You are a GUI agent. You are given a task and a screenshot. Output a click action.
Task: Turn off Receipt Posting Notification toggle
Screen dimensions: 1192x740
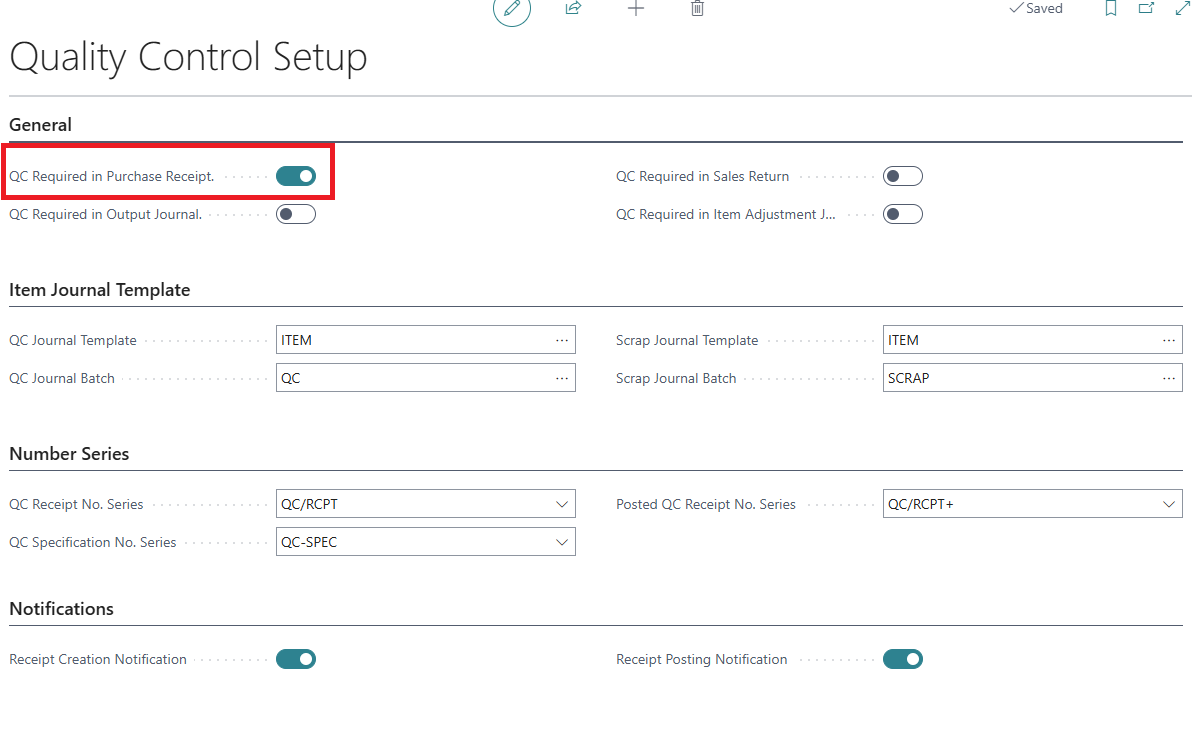tap(902, 659)
